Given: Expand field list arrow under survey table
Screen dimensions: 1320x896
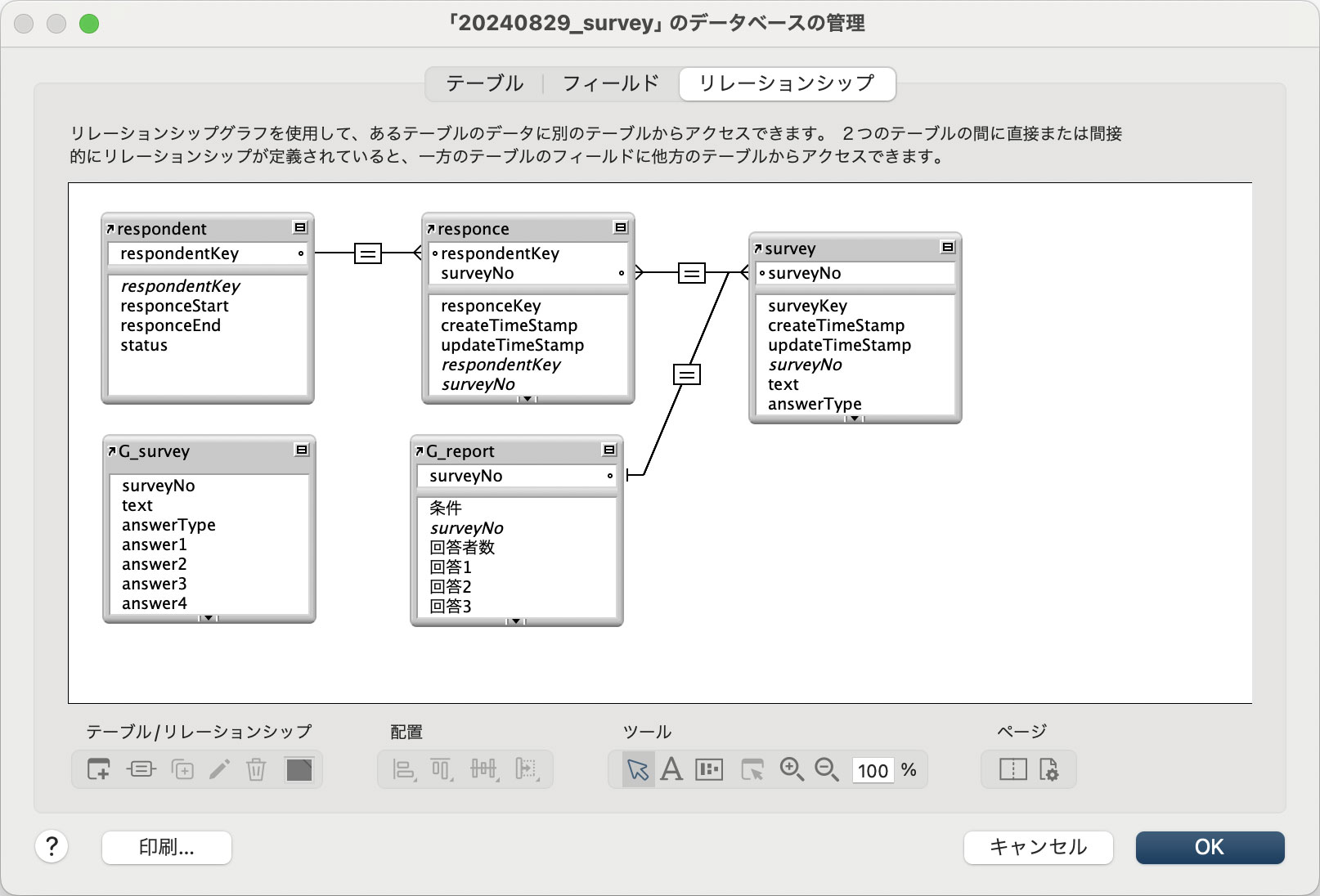Looking at the screenshot, I should tap(855, 419).
